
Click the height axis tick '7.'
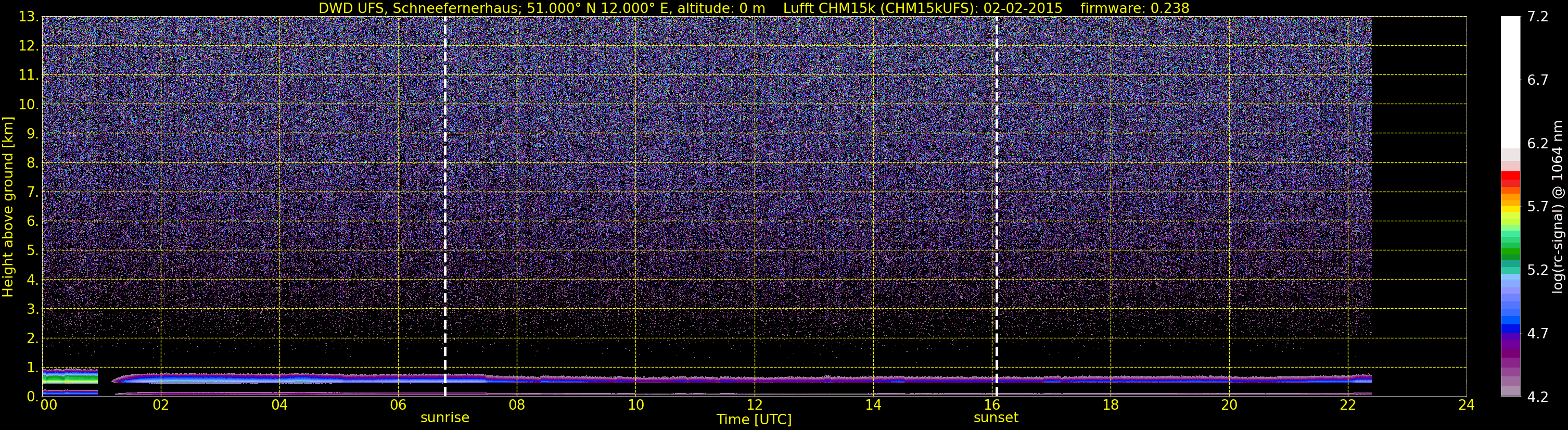[x=32, y=193]
